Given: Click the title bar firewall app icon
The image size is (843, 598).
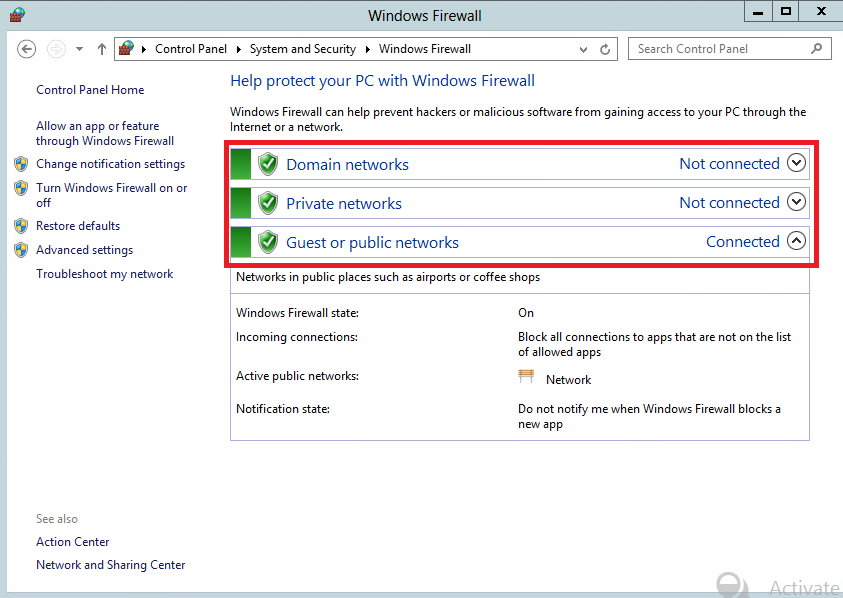Looking at the screenshot, I should pyautogui.click(x=17, y=15).
